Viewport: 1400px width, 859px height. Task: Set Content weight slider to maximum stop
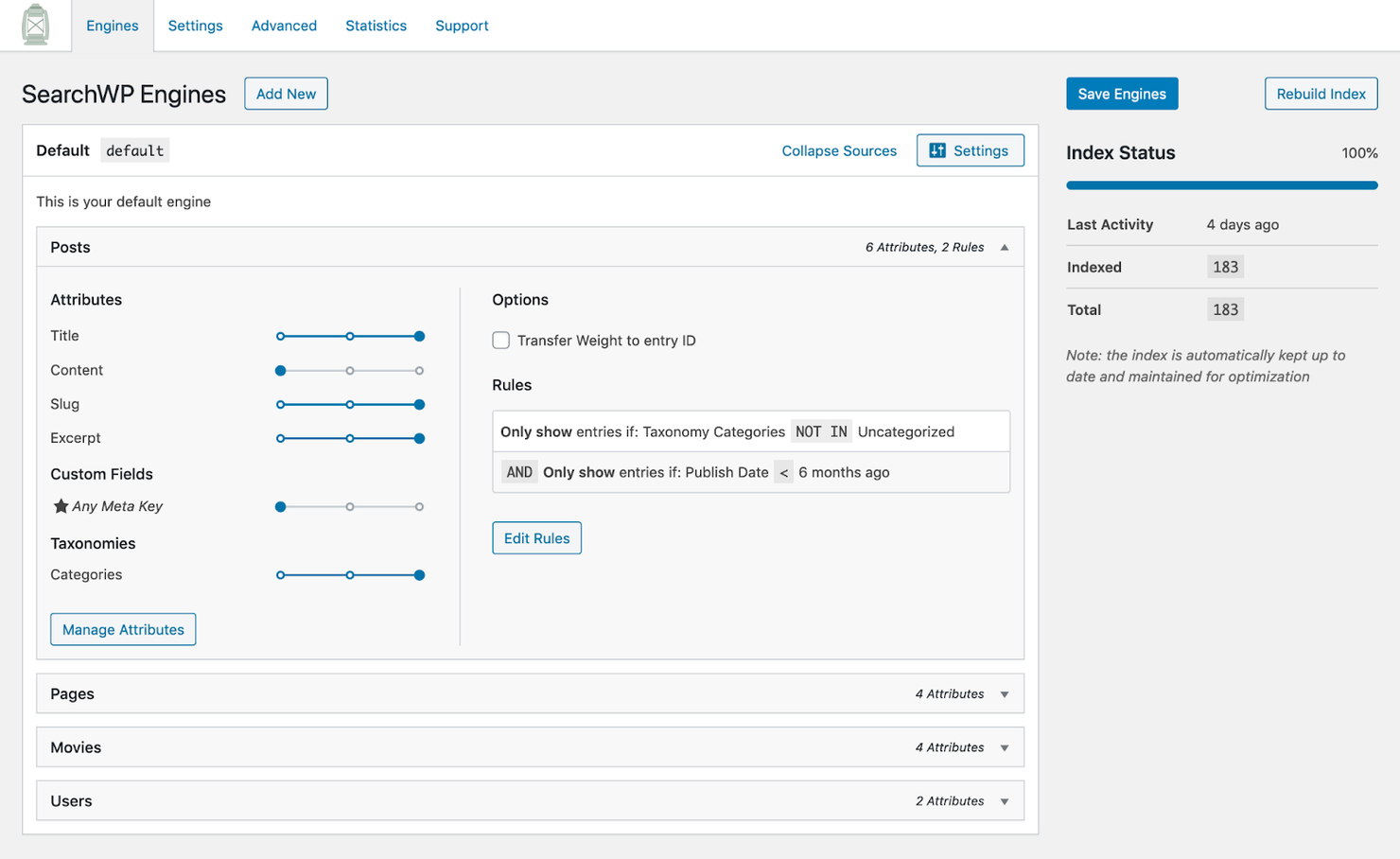click(419, 371)
